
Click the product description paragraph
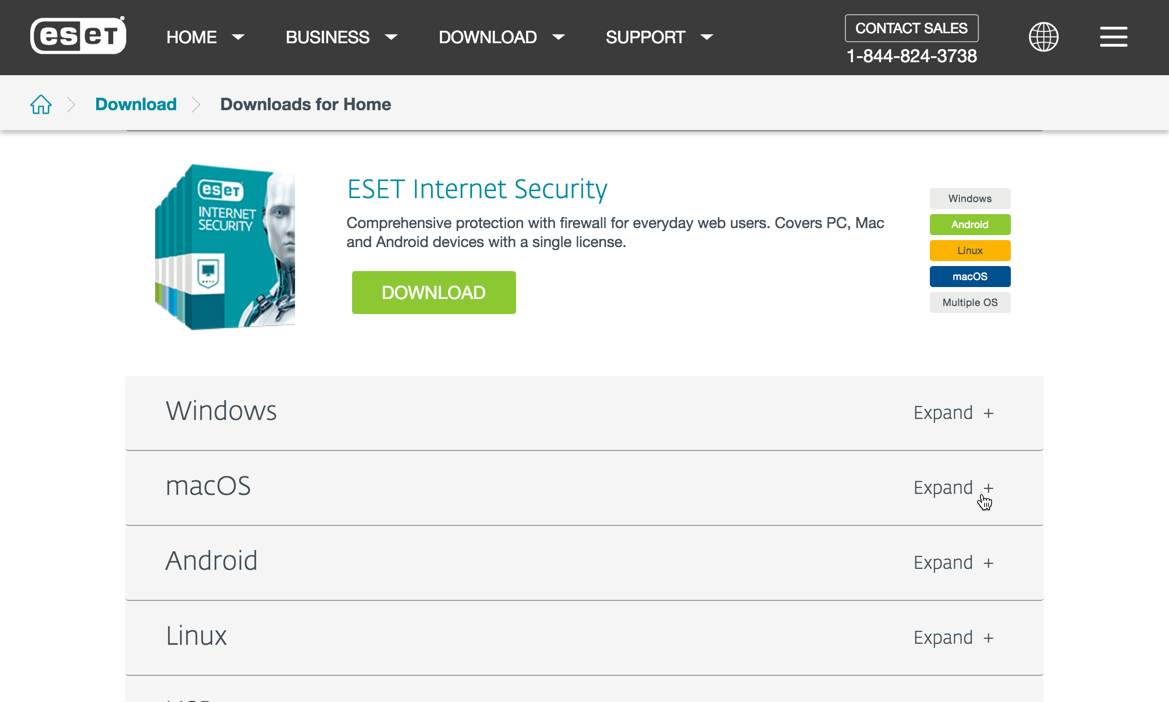tap(615, 233)
